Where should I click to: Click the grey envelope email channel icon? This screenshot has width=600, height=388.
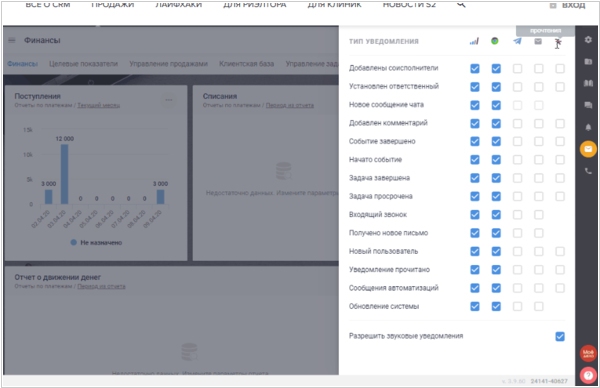point(538,41)
